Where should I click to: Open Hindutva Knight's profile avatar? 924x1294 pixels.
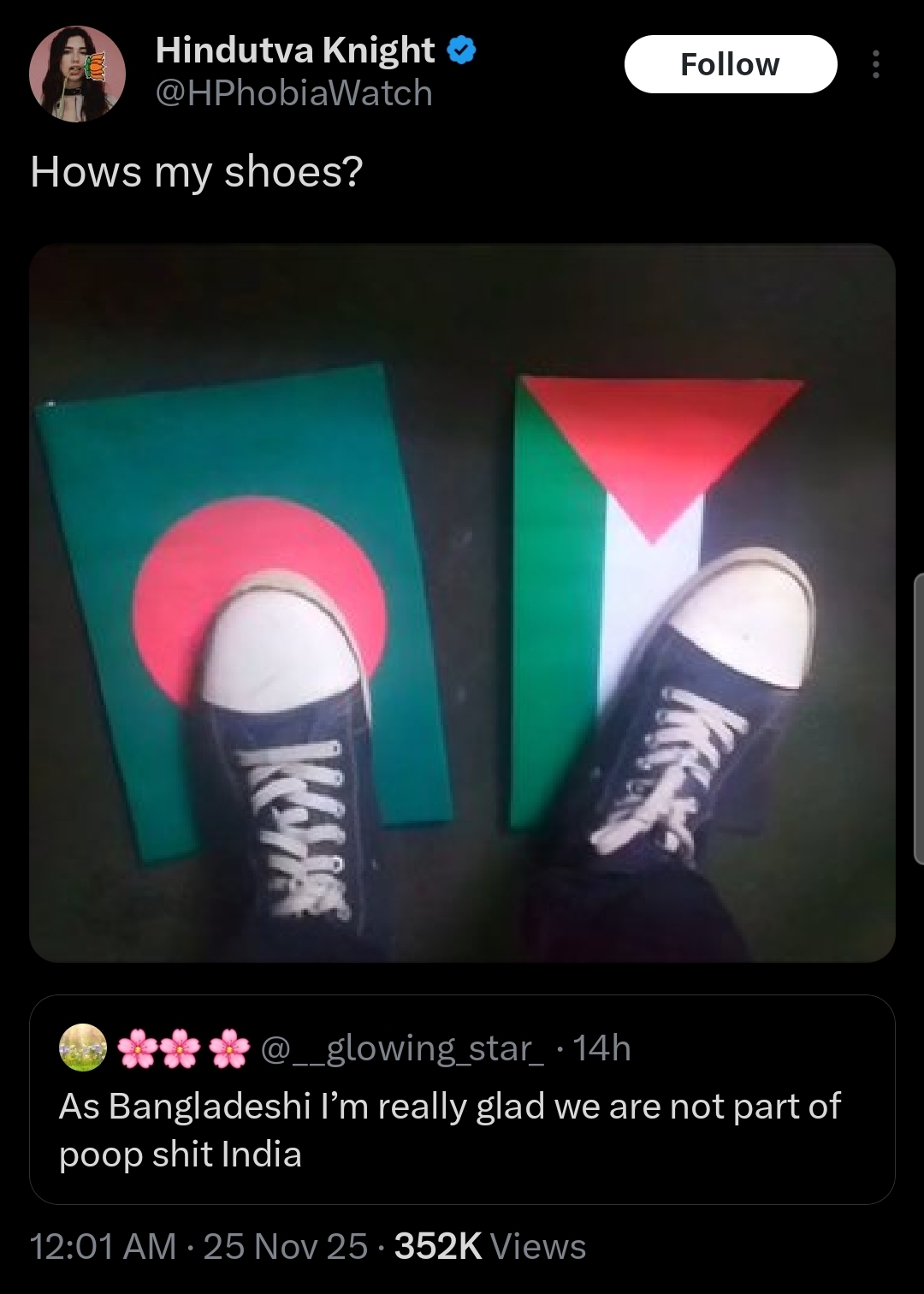coord(78,74)
